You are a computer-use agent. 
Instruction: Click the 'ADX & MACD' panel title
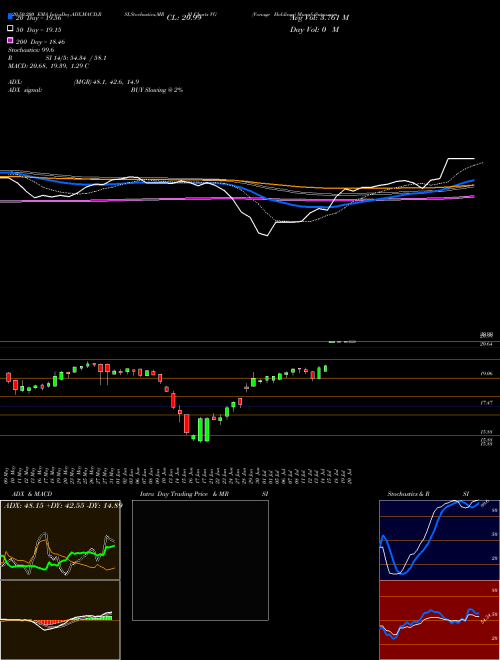(32, 494)
